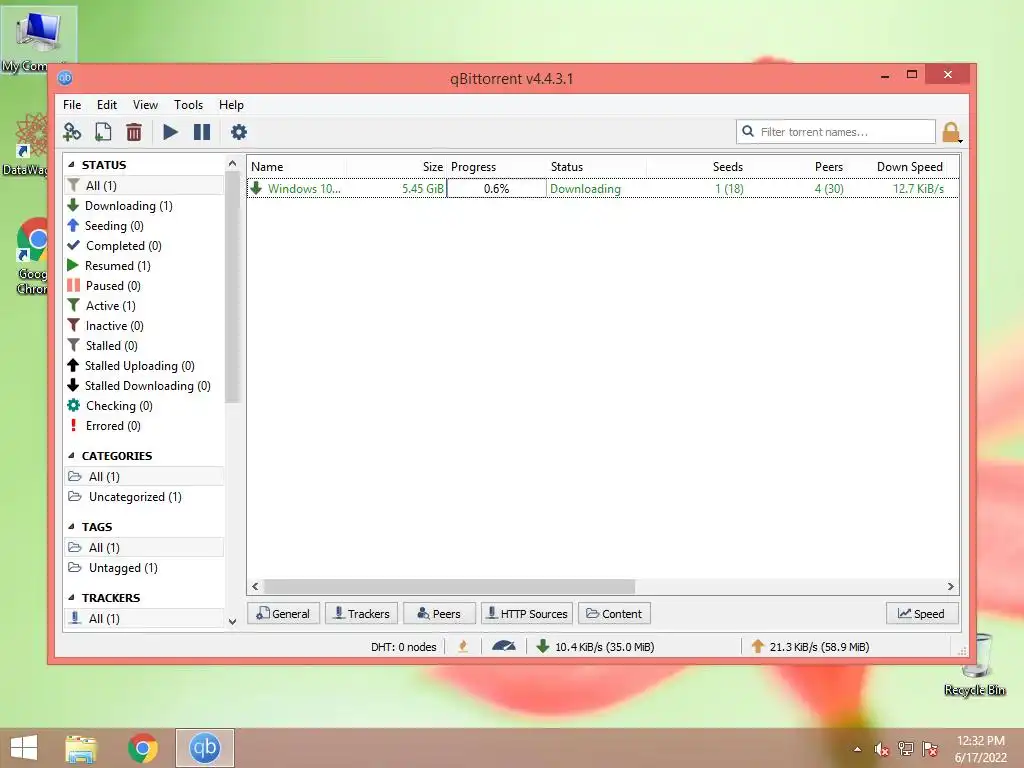Click the green download arrow in status bar
Viewport: 1024px width, 768px height.
pyautogui.click(x=542, y=647)
